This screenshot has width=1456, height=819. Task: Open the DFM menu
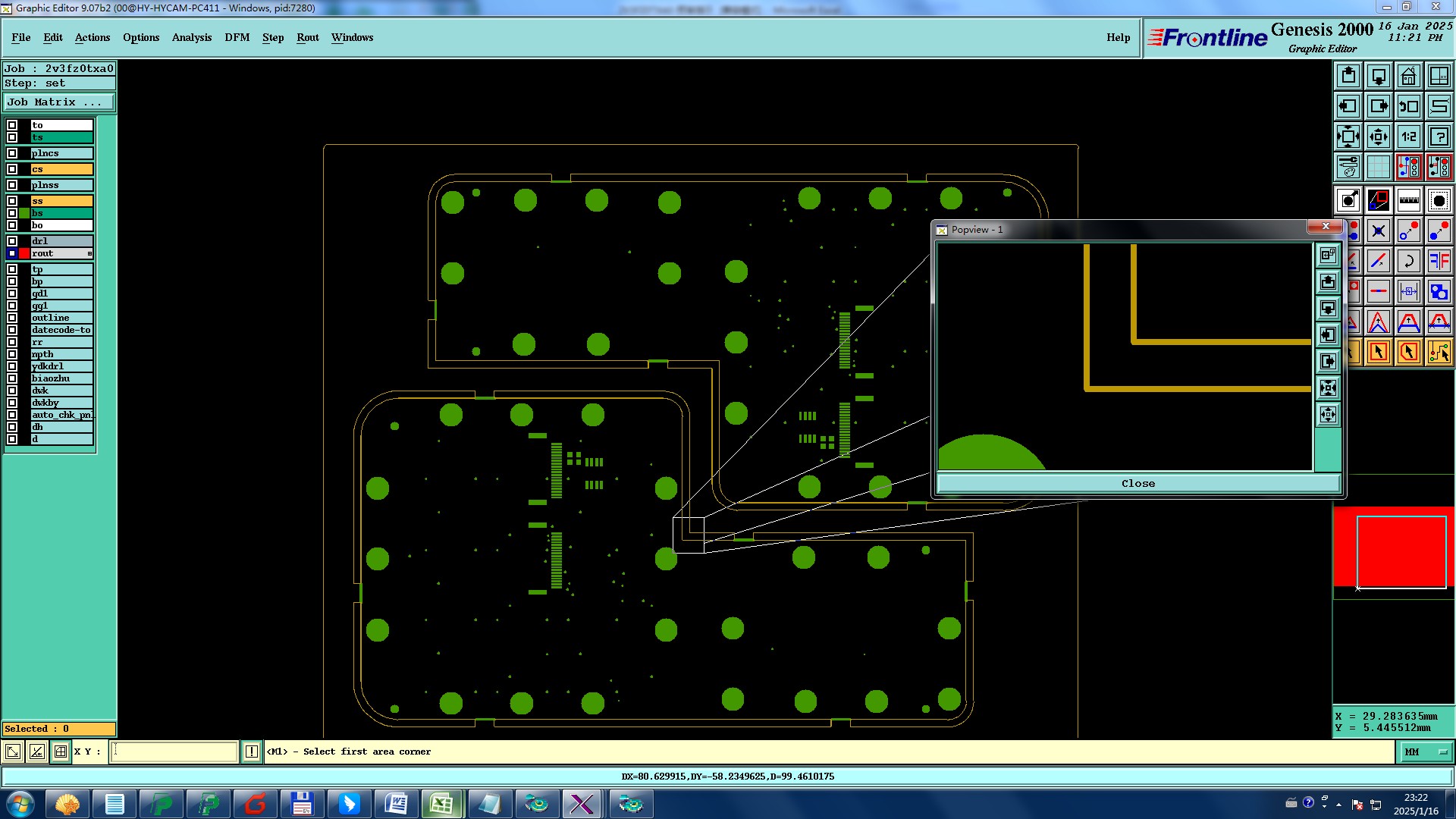click(x=237, y=37)
